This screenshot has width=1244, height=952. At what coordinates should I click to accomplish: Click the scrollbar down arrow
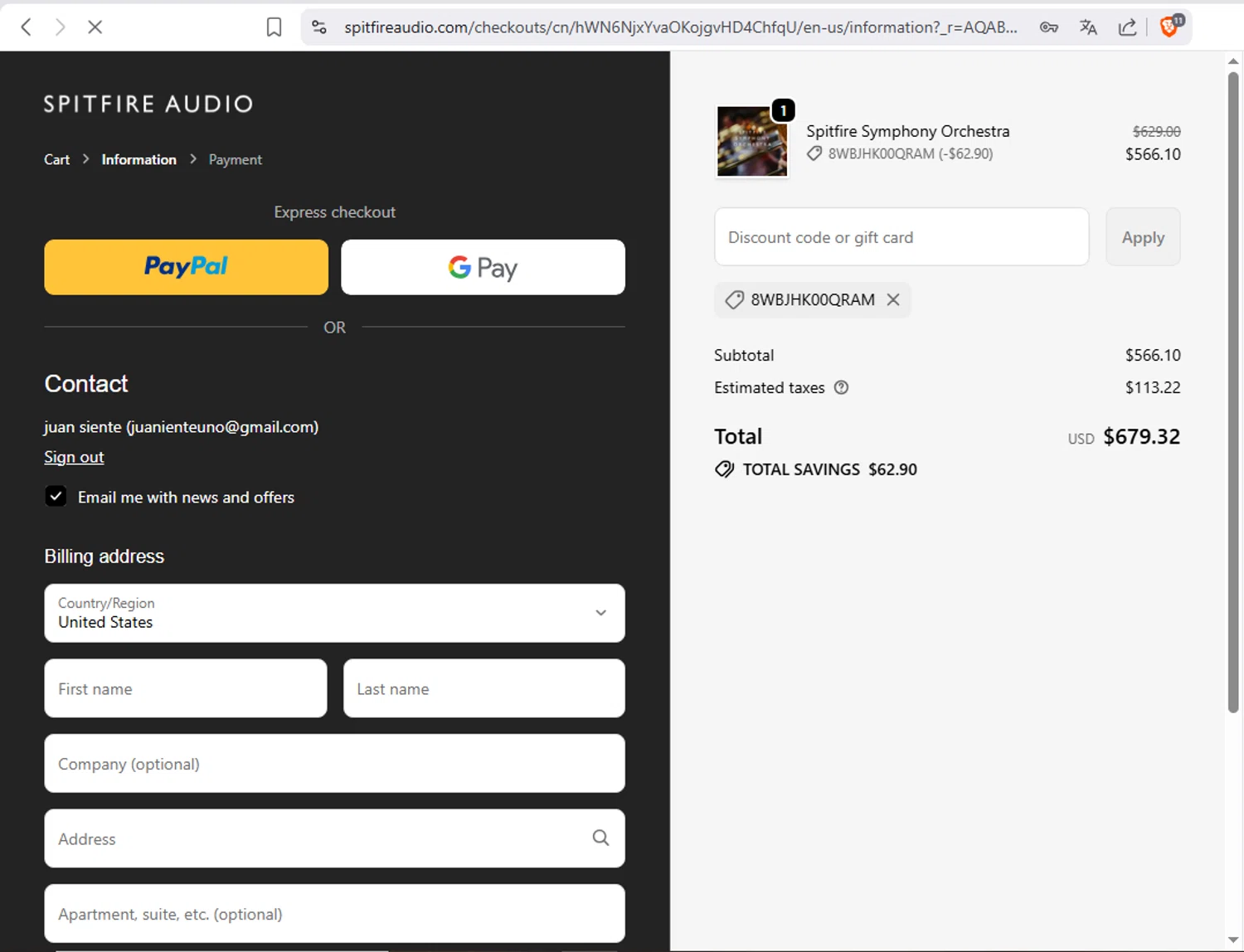coord(1233,940)
